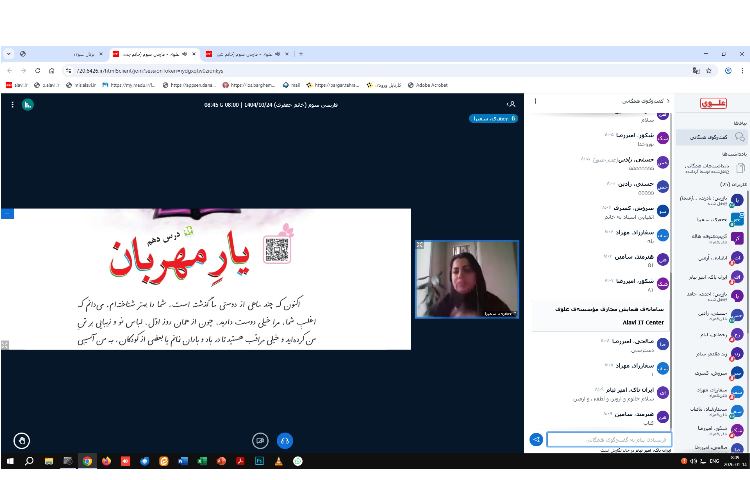
Task: Open the 'Adobe Acrobat' bookmark
Action: click(x=428, y=85)
